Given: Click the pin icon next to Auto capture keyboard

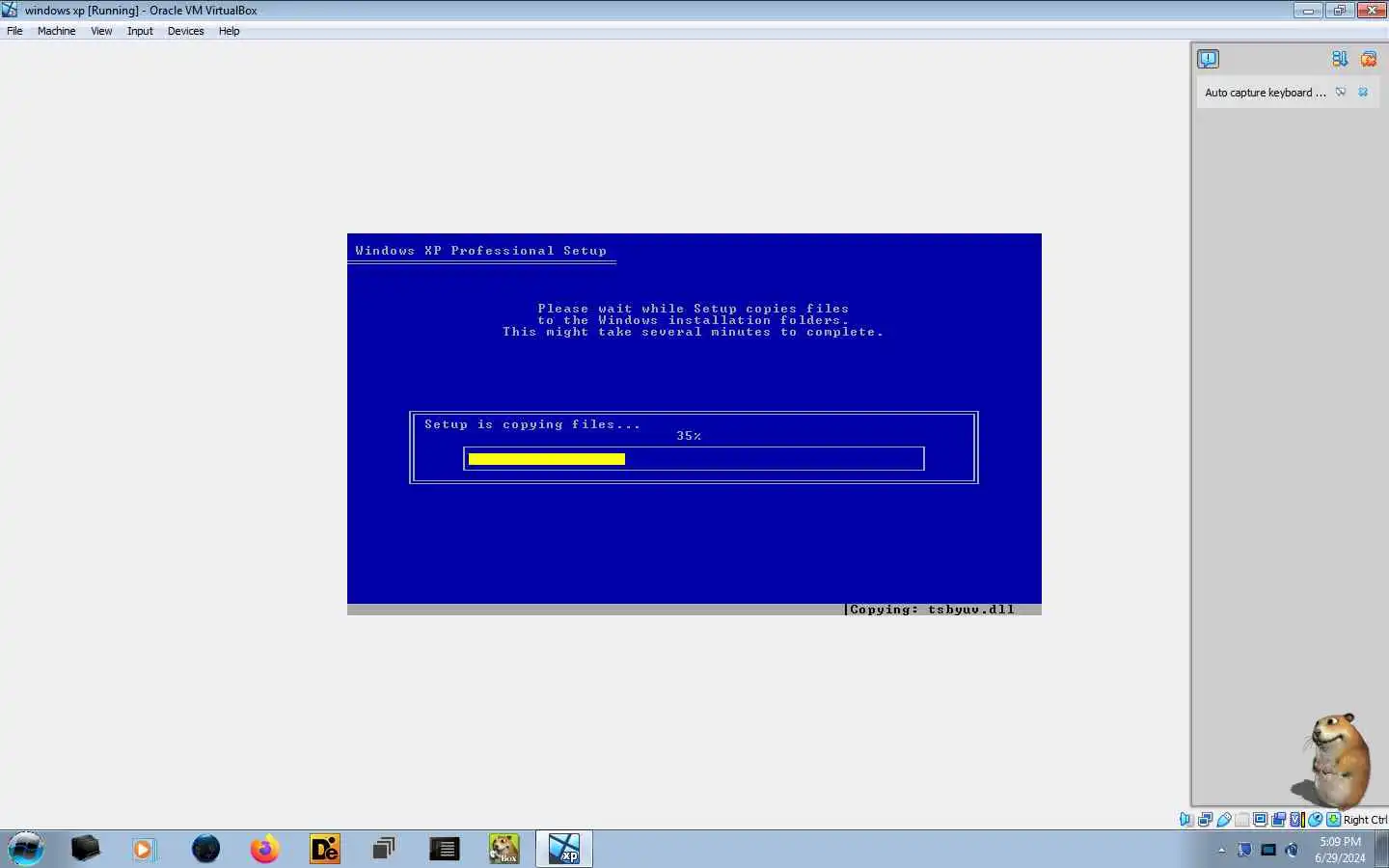Looking at the screenshot, I should [x=1341, y=93].
